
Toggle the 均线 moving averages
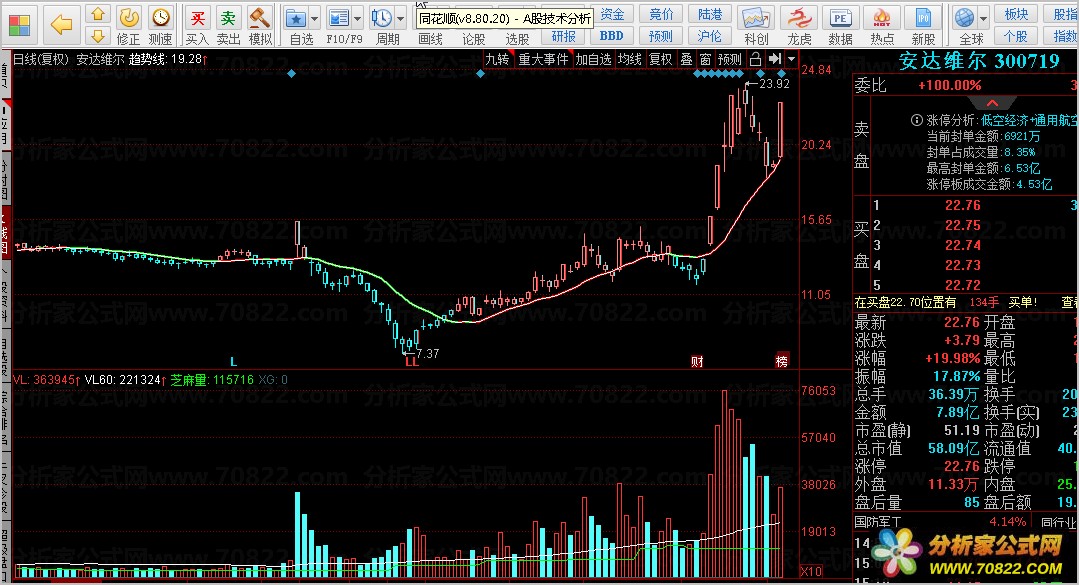click(x=630, y=60)
